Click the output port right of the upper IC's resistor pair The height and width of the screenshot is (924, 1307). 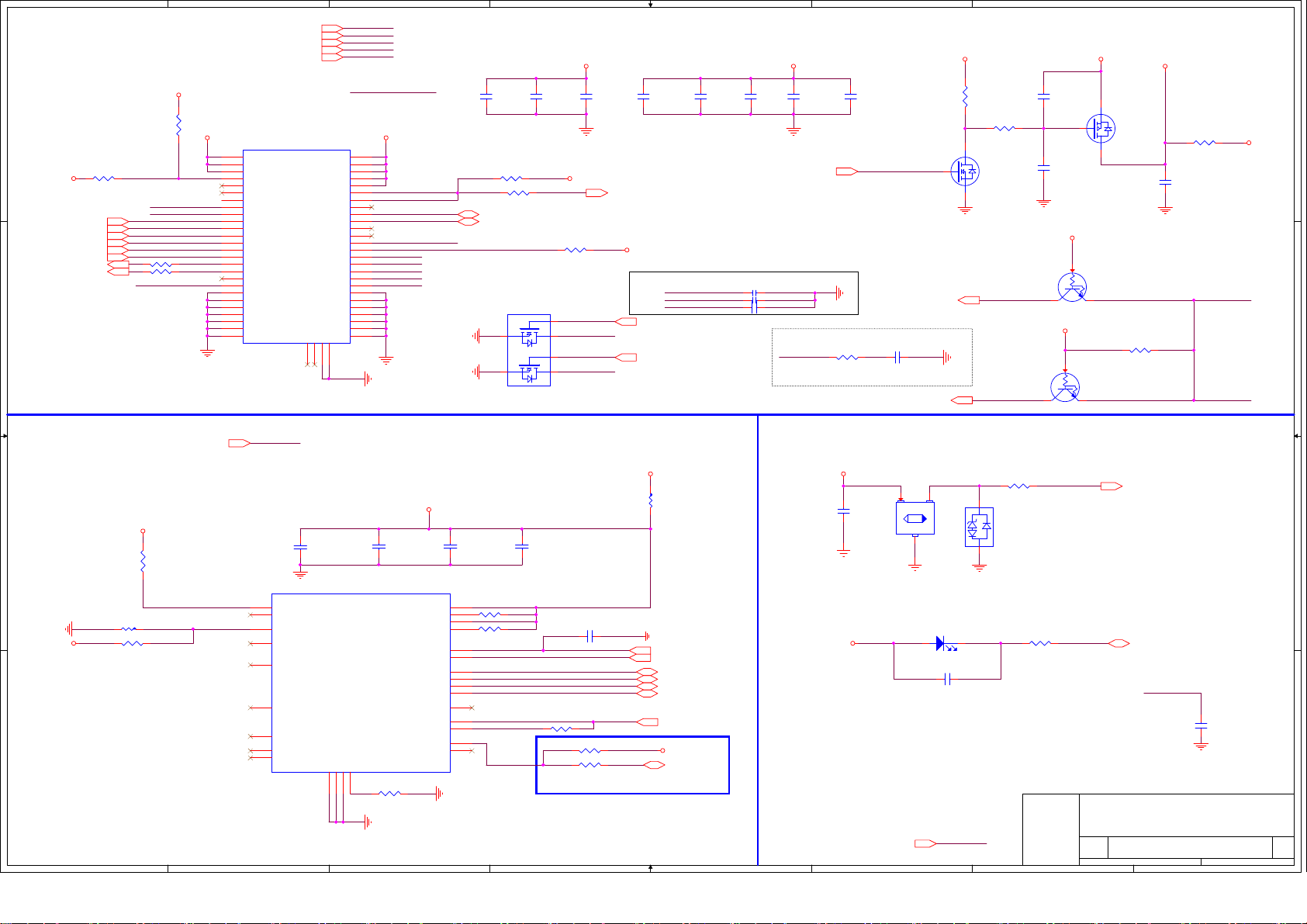pyautogui.click(x=596, y=192)
